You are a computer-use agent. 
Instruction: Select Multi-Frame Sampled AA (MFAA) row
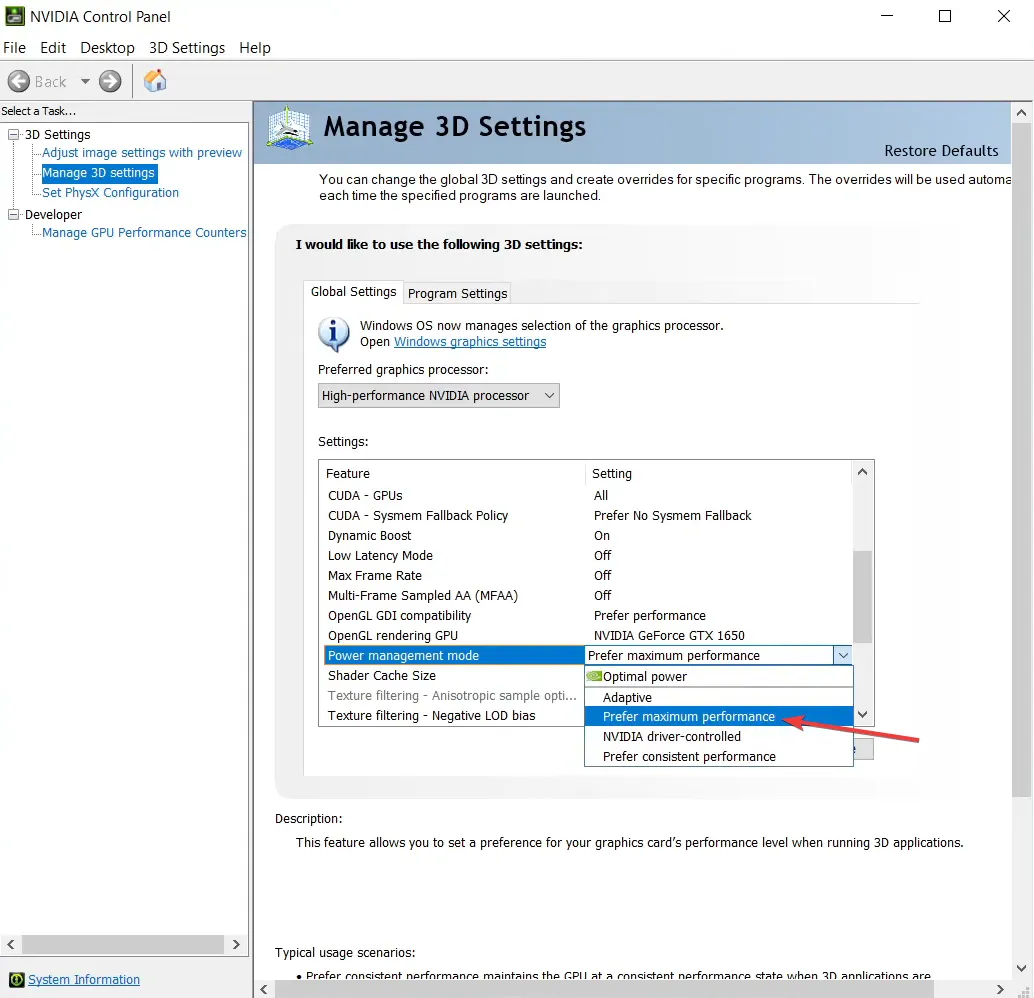coord(588,596)
